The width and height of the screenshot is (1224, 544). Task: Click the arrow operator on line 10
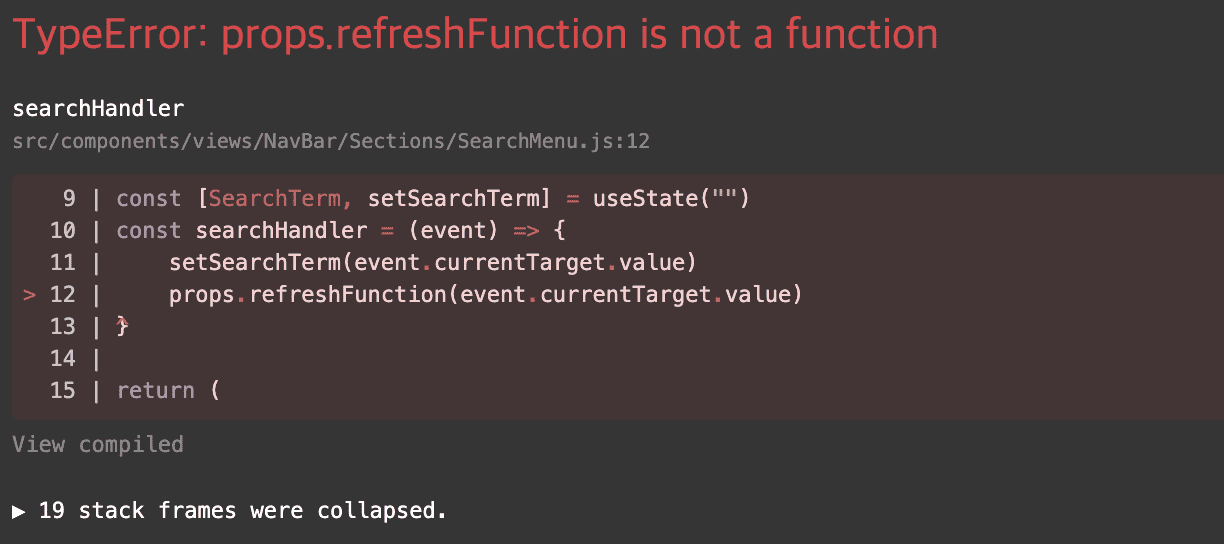[x=526, y=231]
